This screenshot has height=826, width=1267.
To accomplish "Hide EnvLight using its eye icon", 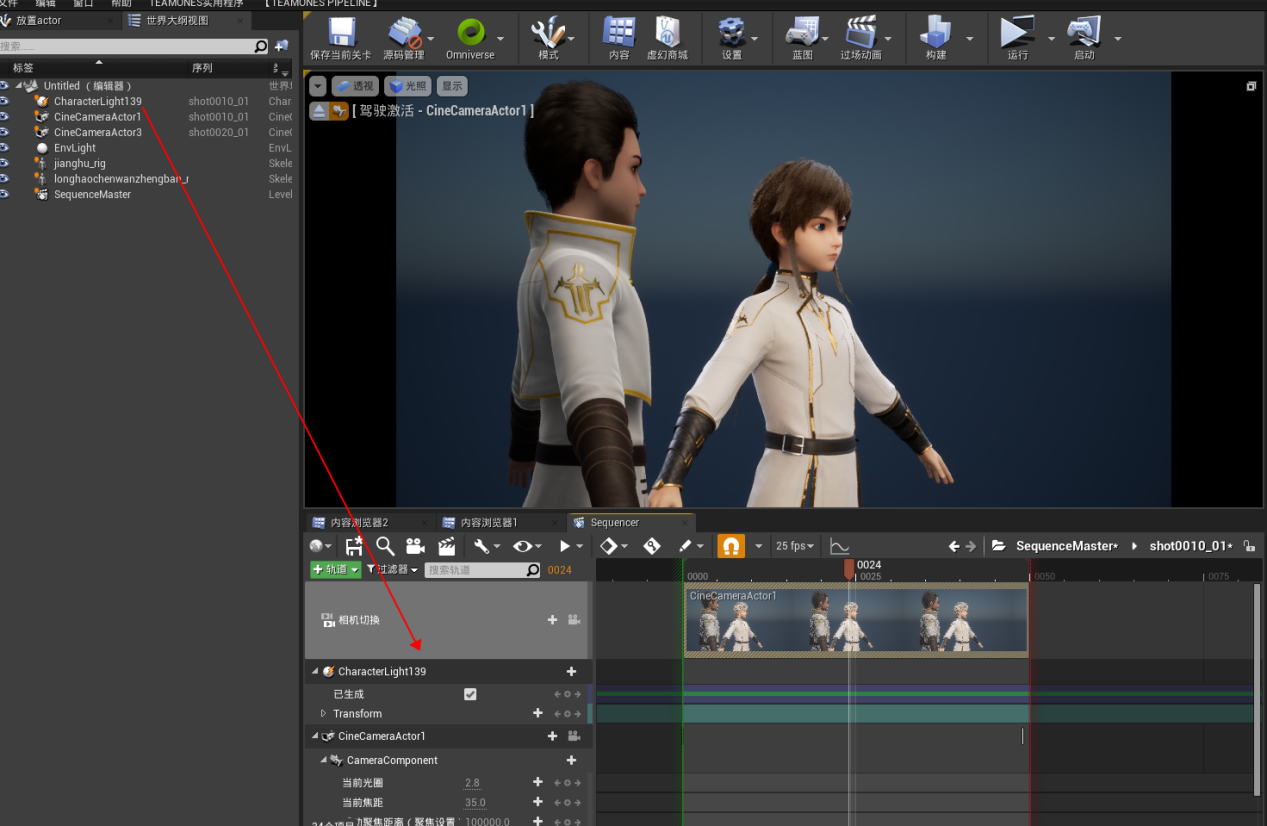I will (5, 148).
